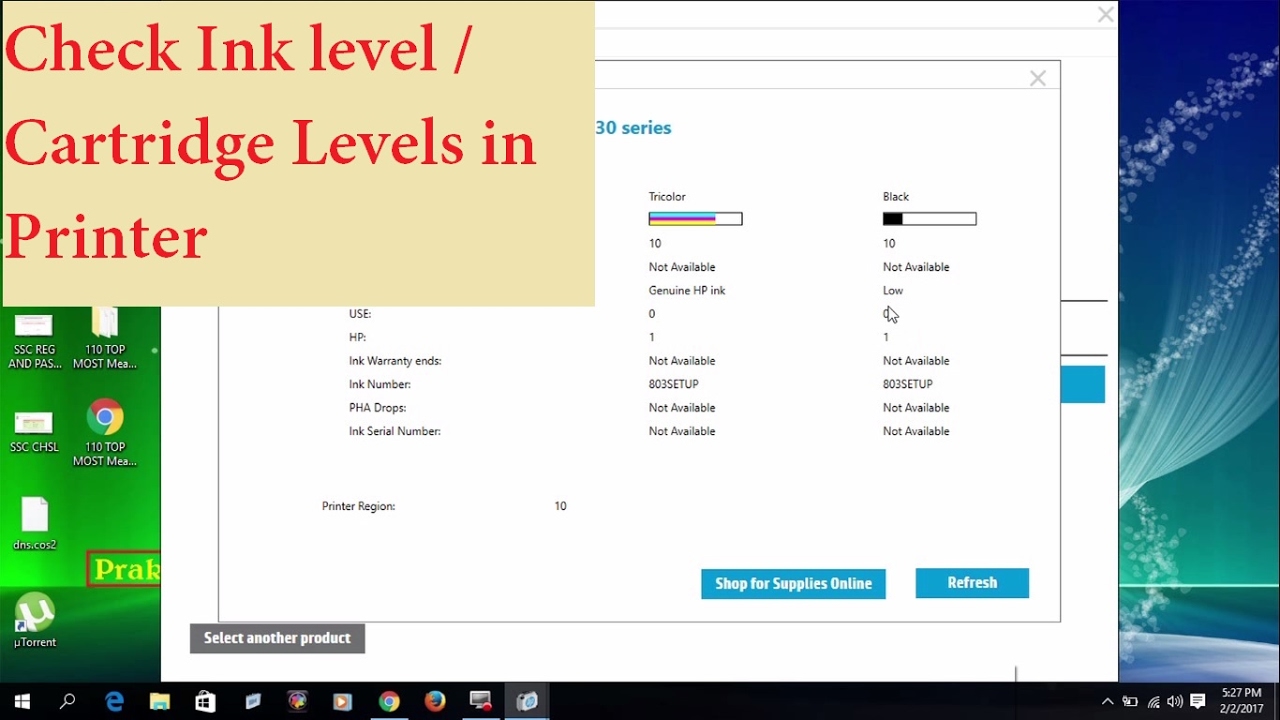Switch to the HP printer app in the taskbar
The height and width of the screenshot is (720, 1280).
click(x=526, y=702)
